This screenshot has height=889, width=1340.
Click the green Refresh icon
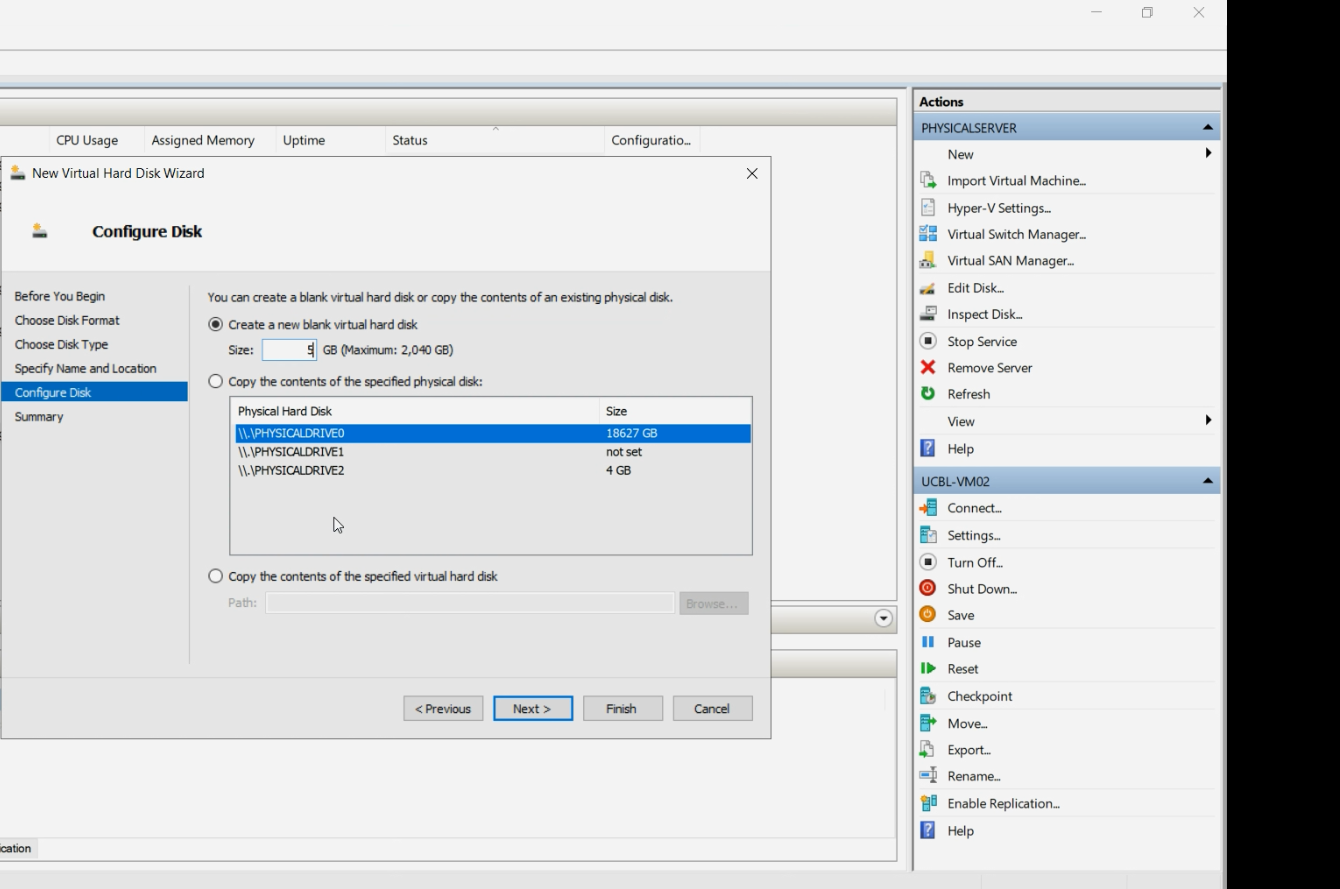pyautogui.click(x=928, y=394)
